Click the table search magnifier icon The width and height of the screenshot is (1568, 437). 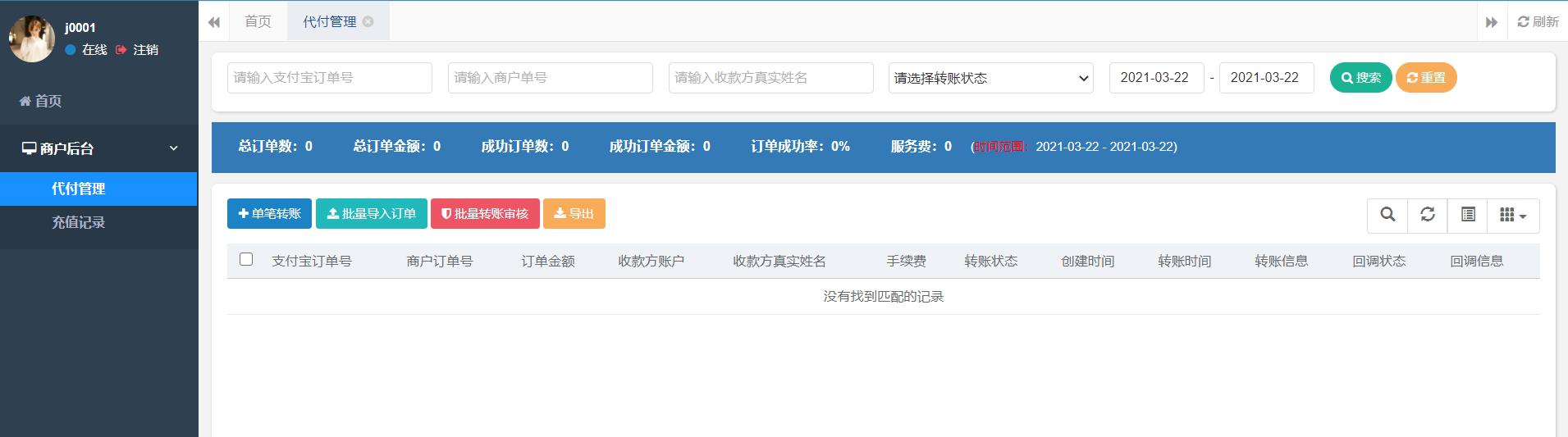coord(1387,215)
